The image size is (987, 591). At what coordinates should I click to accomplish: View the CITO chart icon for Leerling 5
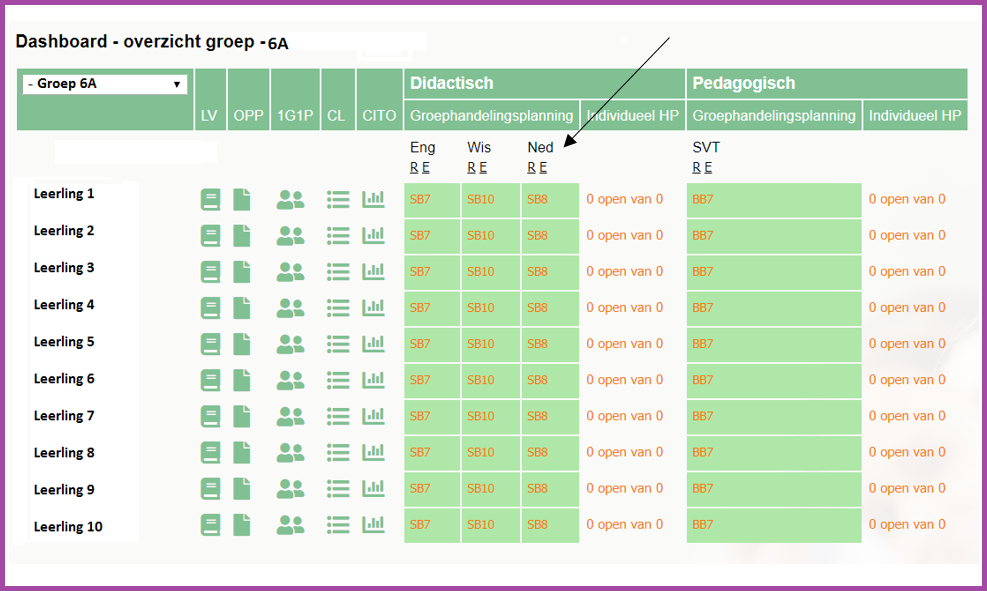tap(373, 343)
